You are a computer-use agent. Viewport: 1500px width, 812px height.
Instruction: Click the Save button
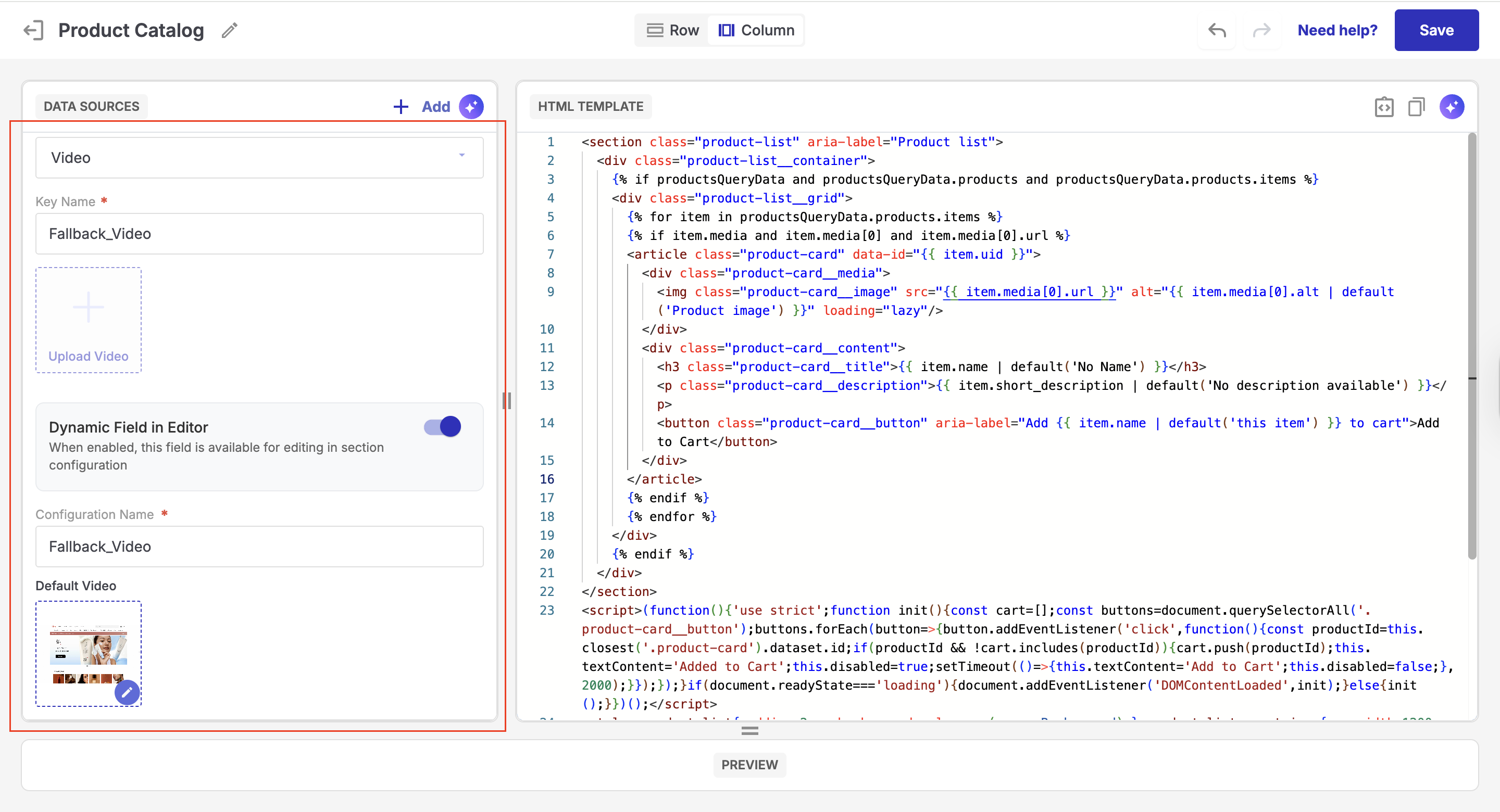coord(1436,30)
